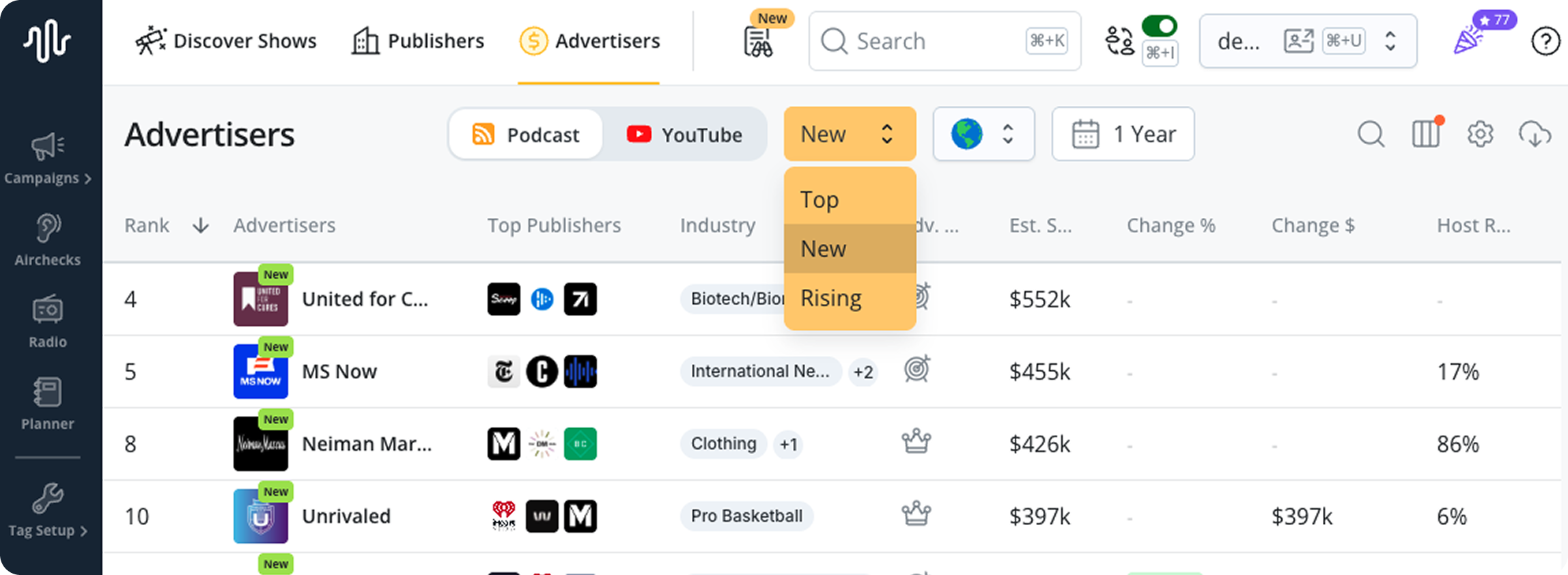Select New in the dropdown list
Viewport: 1568px width, 575px height.
coord(850,249)
